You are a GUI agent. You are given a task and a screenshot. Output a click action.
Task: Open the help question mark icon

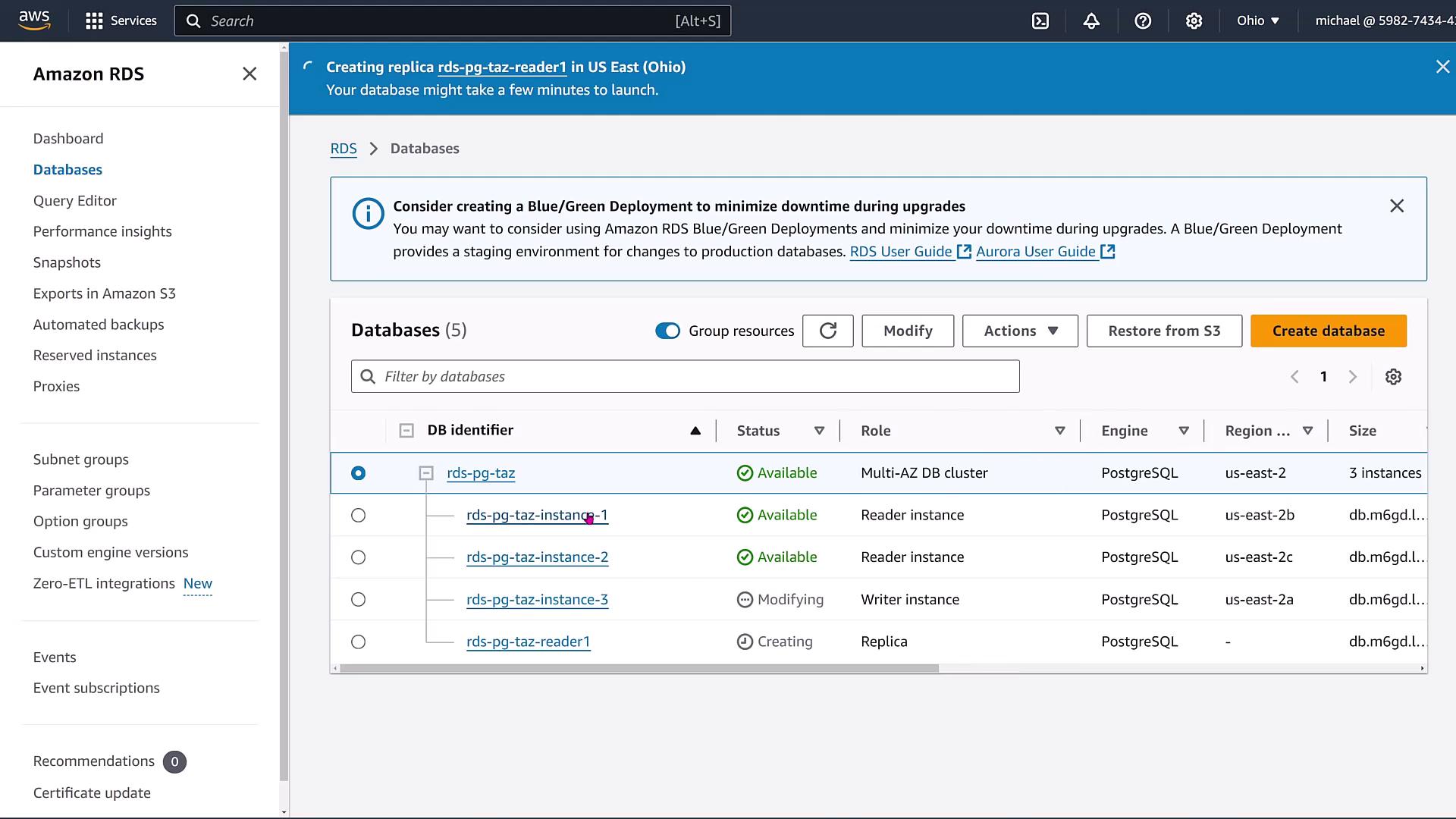(1143, 21)
